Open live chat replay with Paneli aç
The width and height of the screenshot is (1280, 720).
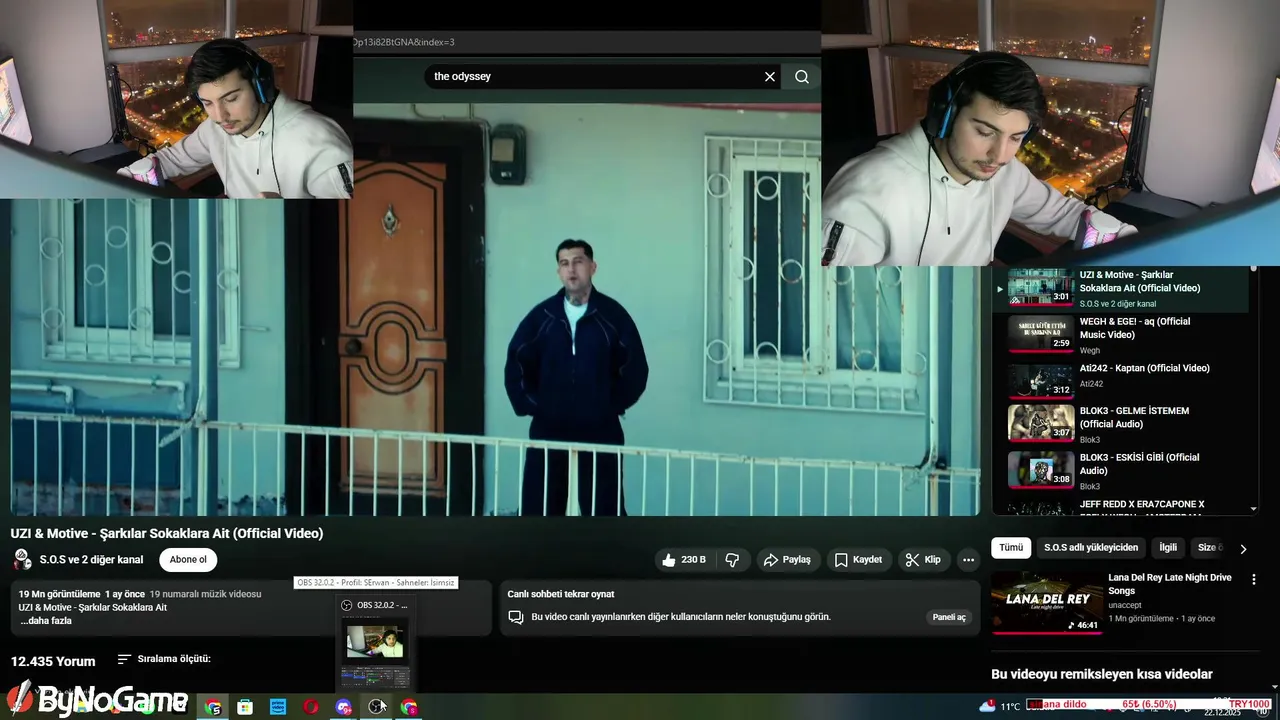click(949, 617)
